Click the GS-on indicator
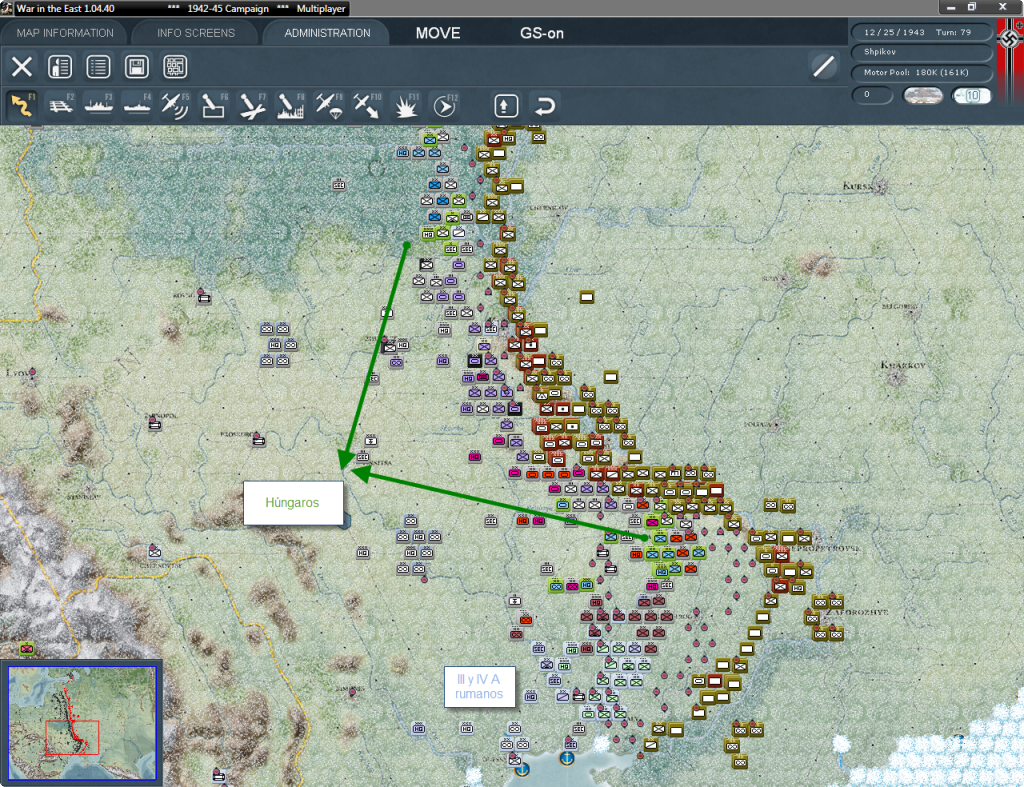The height and width of the screenshot is (787, 1024). coord(541,33)
